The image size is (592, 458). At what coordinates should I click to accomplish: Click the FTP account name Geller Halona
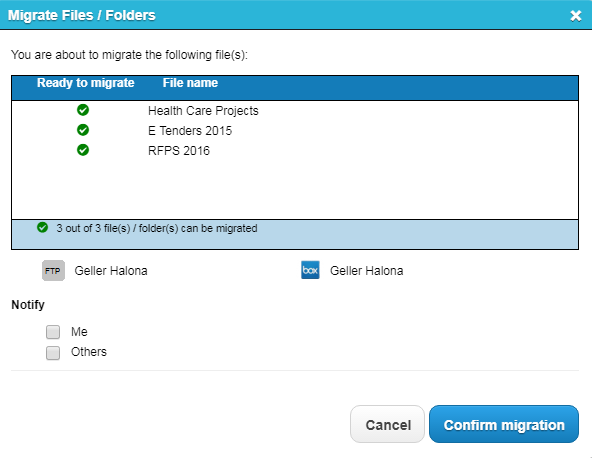111,271
